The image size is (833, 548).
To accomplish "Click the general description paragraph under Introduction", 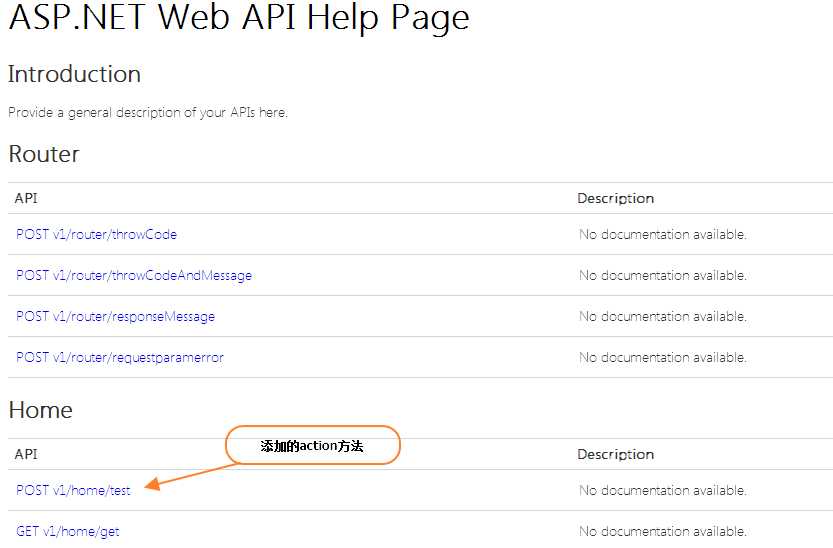I will click(x=148, y=113).
